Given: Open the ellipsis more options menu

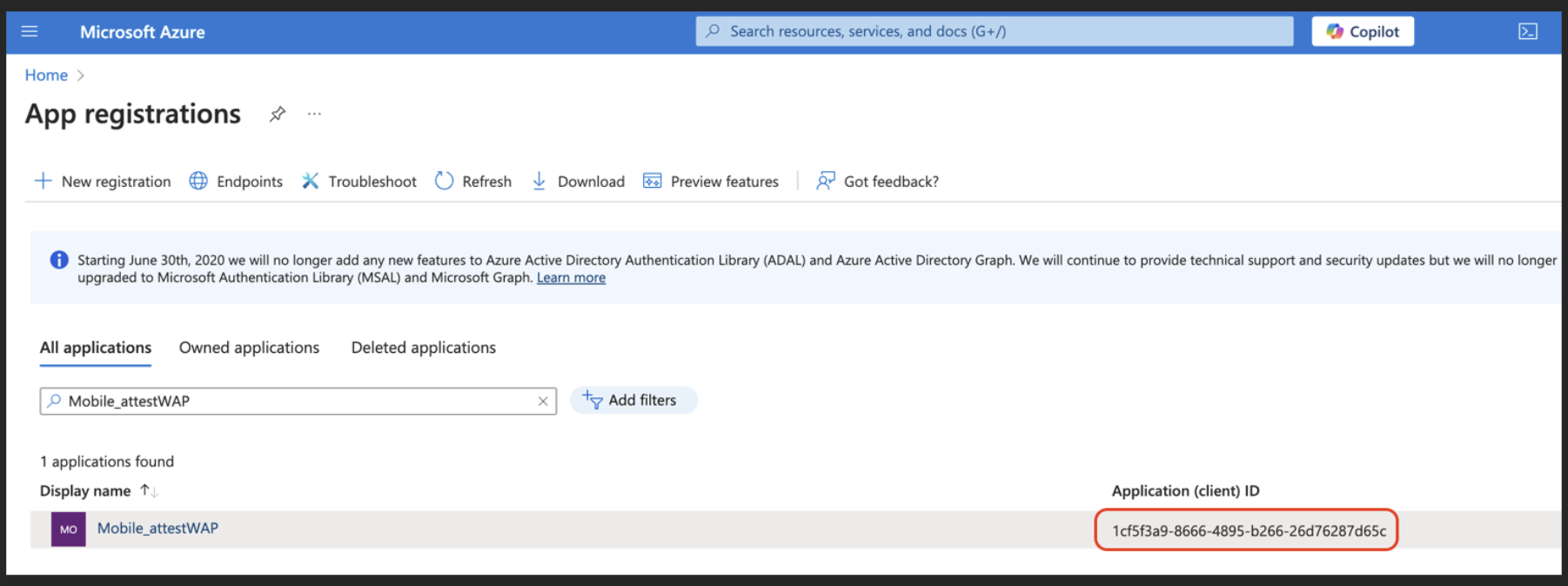Looking at the screenshot, I should coord(314,114).
